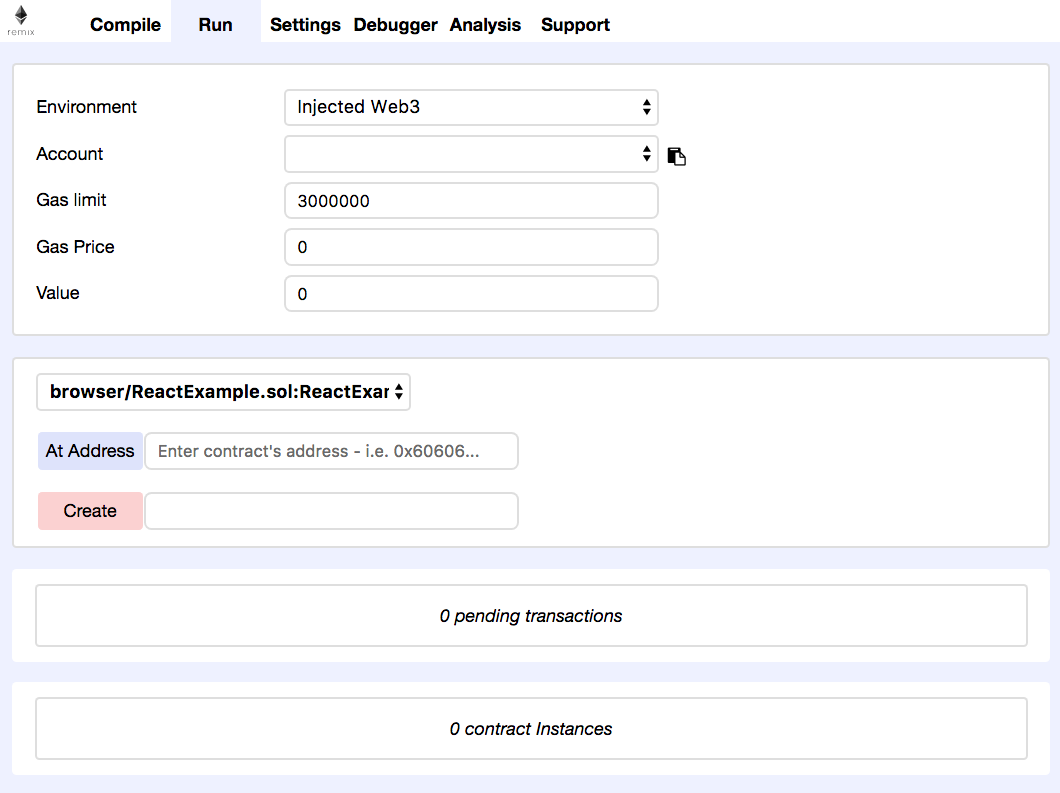Screen dimensions: 1060x793
Task: Open the Environment dropdown
Action: click(471, 107)
